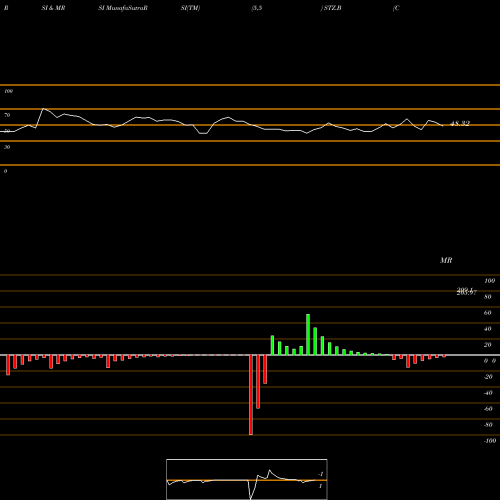
Task: Click the 'SI MunafaSutraR' header text
Action: tap(123, 8)
